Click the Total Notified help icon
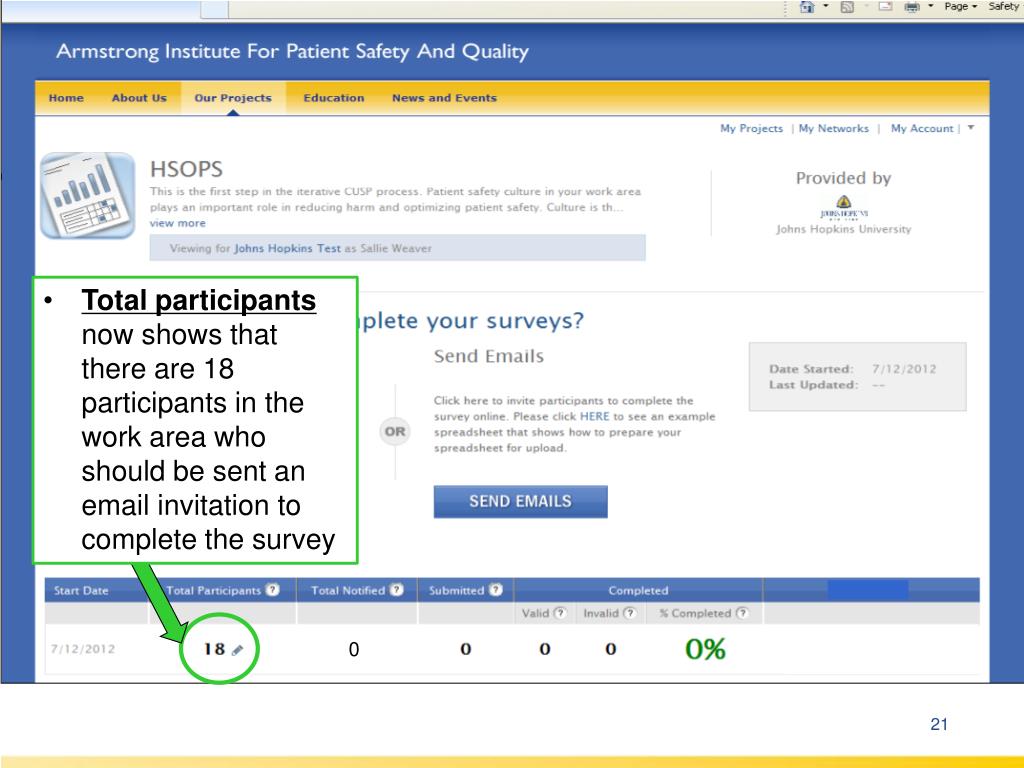Screen dimensions: 1024x768 coord(396,590)
